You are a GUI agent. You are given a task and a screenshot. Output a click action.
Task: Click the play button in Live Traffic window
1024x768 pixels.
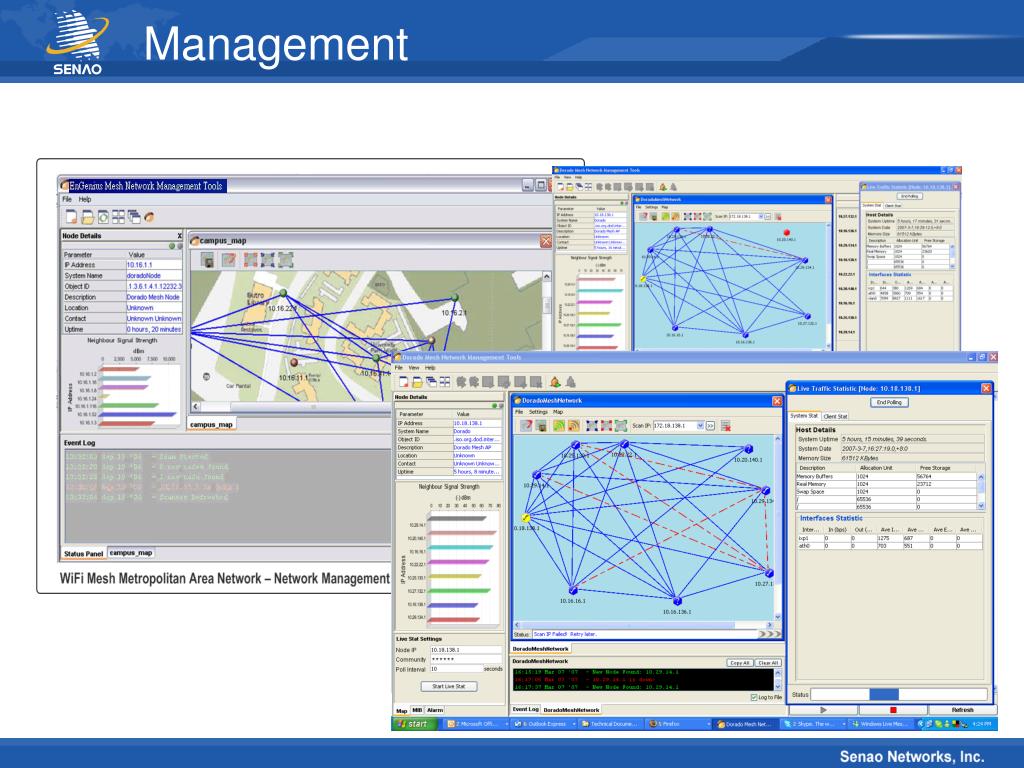[824, 709]
